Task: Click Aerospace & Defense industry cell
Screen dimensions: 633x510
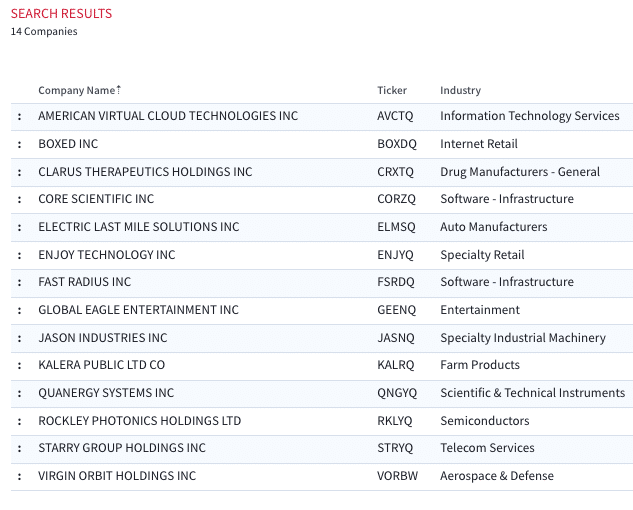Action: pos(497,476)
